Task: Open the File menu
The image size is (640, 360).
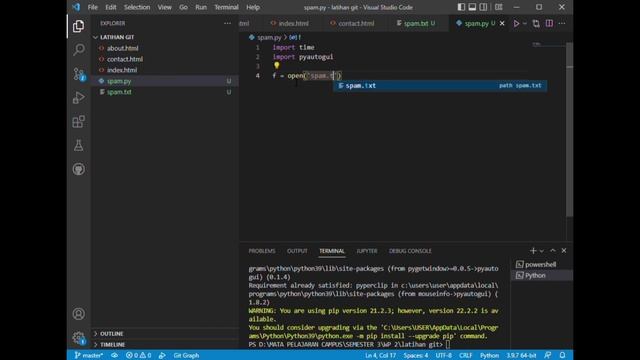Action: 93,7
